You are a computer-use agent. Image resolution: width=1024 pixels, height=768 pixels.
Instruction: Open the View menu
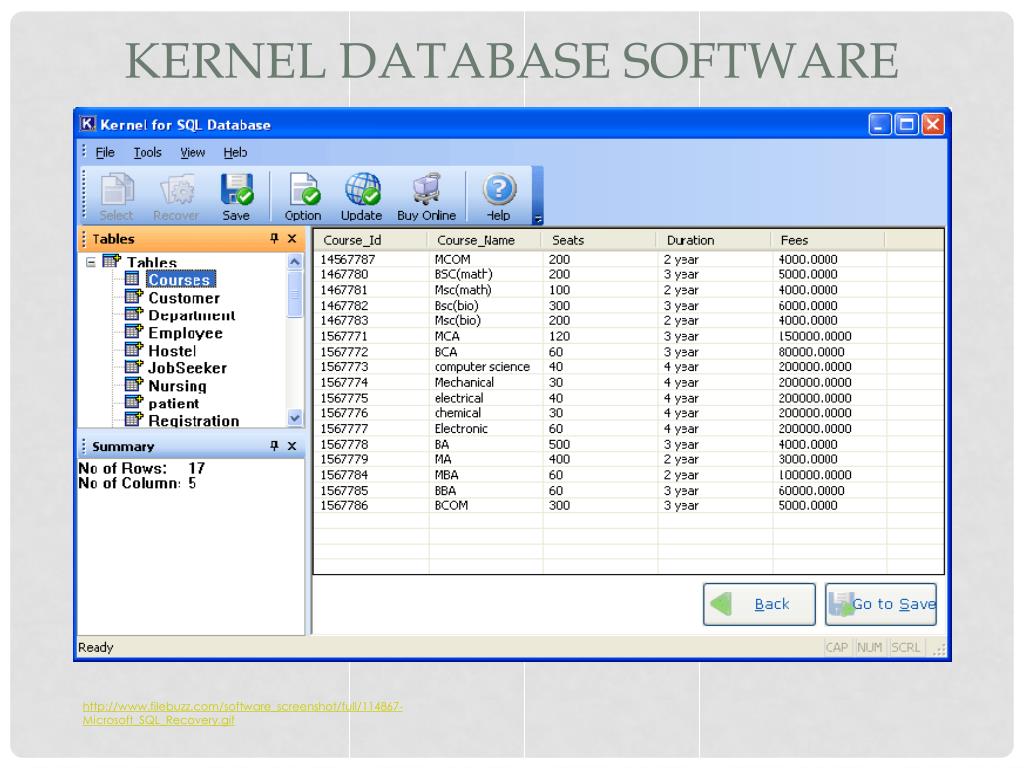[193, 153]
